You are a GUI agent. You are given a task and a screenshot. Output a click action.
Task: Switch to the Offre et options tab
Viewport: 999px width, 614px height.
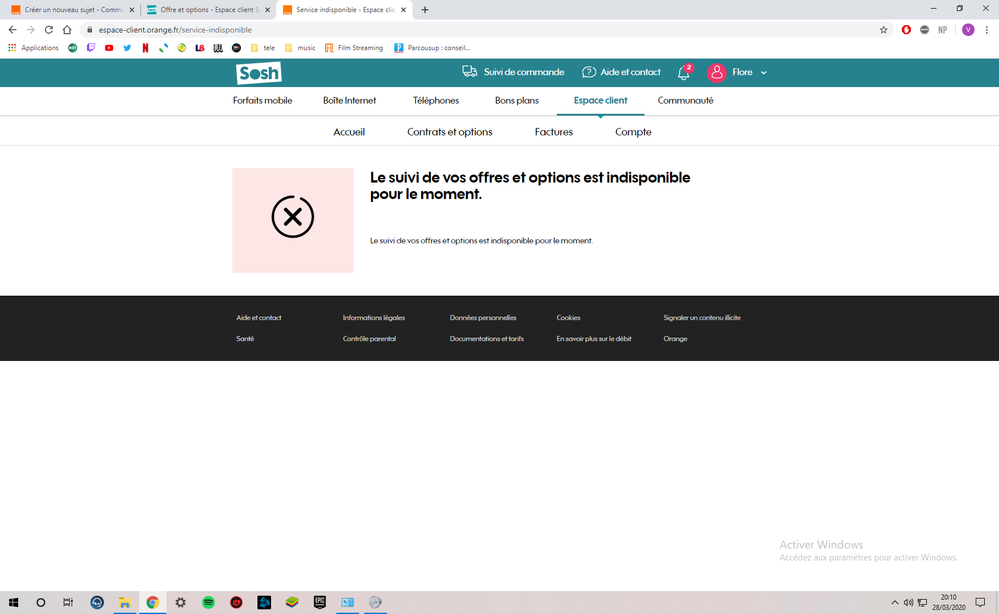pyautogui.click(x=207, y=10)
